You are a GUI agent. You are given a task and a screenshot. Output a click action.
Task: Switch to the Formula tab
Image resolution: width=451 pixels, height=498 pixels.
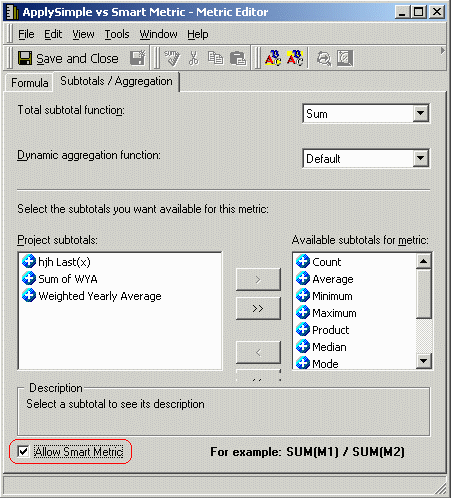click(x=29, y=82)
